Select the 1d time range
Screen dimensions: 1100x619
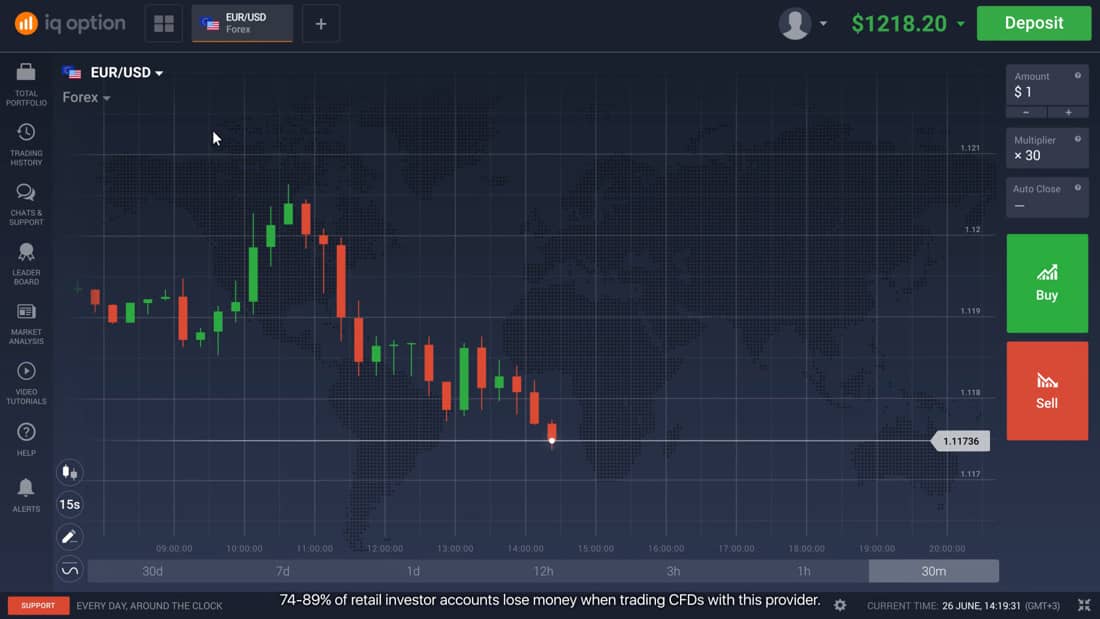click(x=413, y=571)
